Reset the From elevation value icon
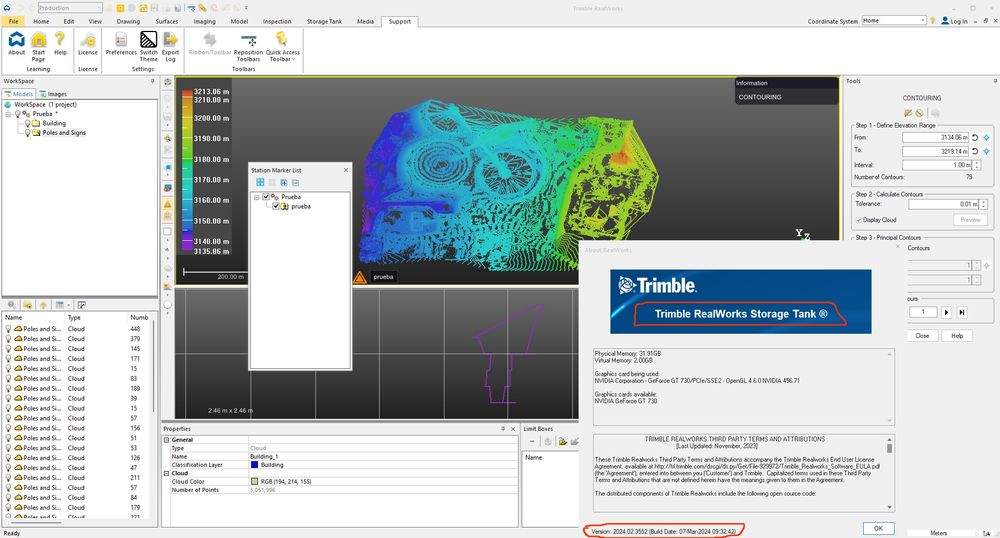This screenshot has width=1000, height=538. click(975, 138)
